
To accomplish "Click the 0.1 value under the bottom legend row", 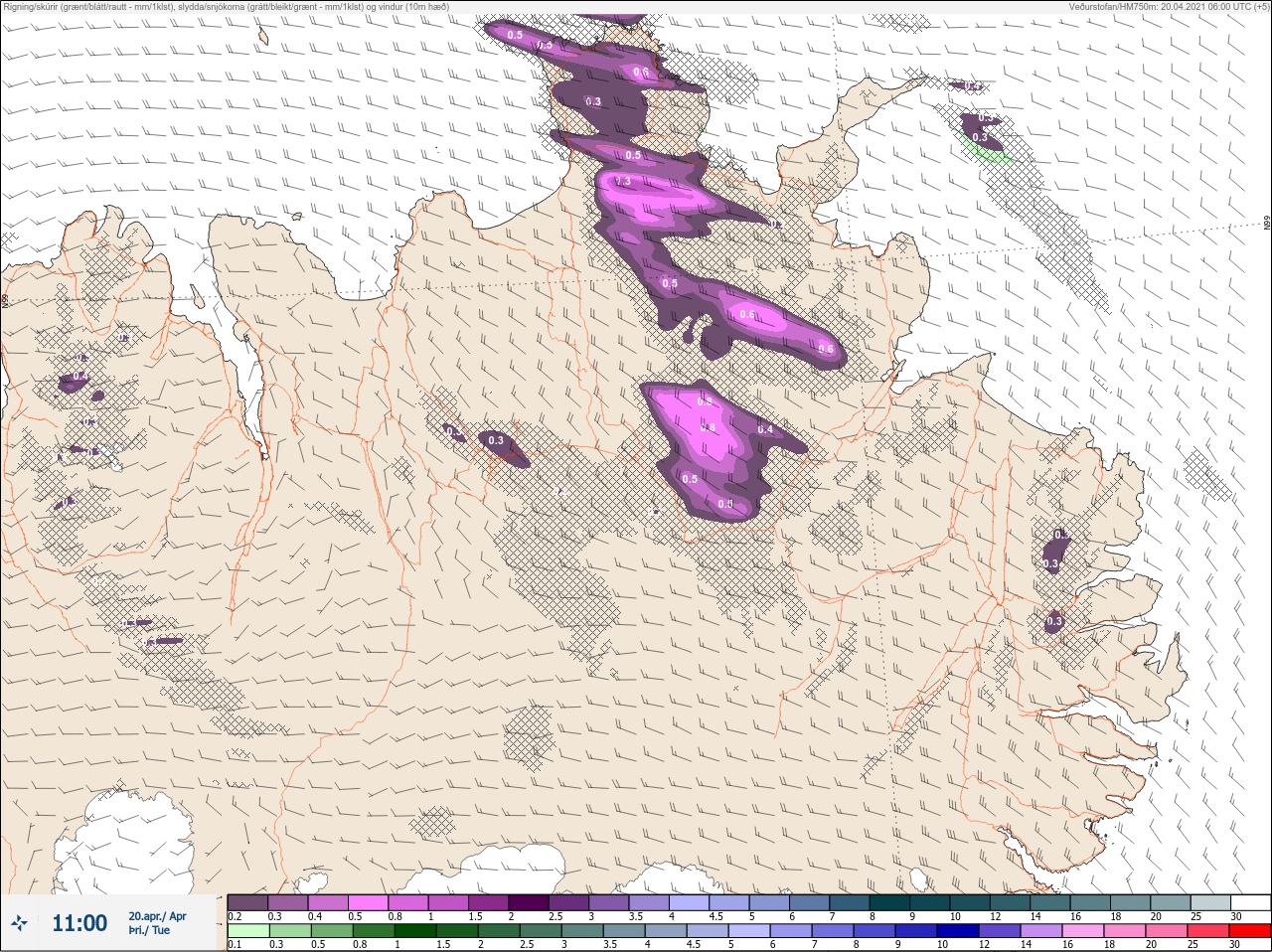I will coord(235,944).
